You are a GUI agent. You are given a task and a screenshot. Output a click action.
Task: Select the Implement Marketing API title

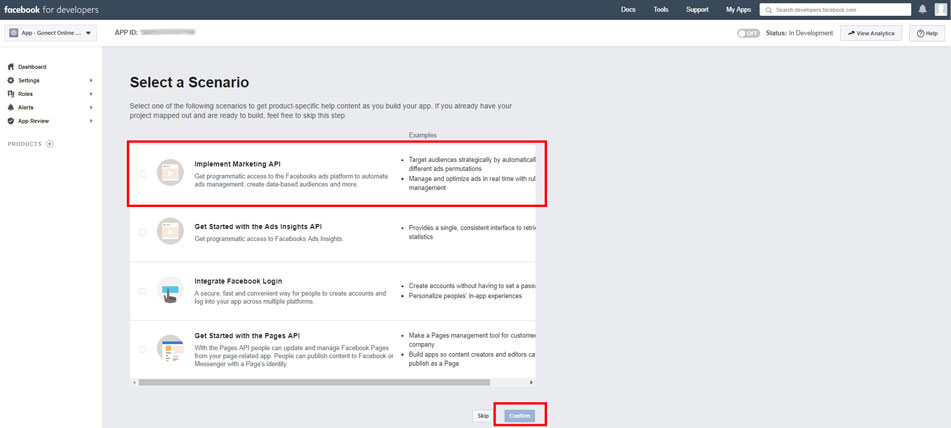click(238, 164)
